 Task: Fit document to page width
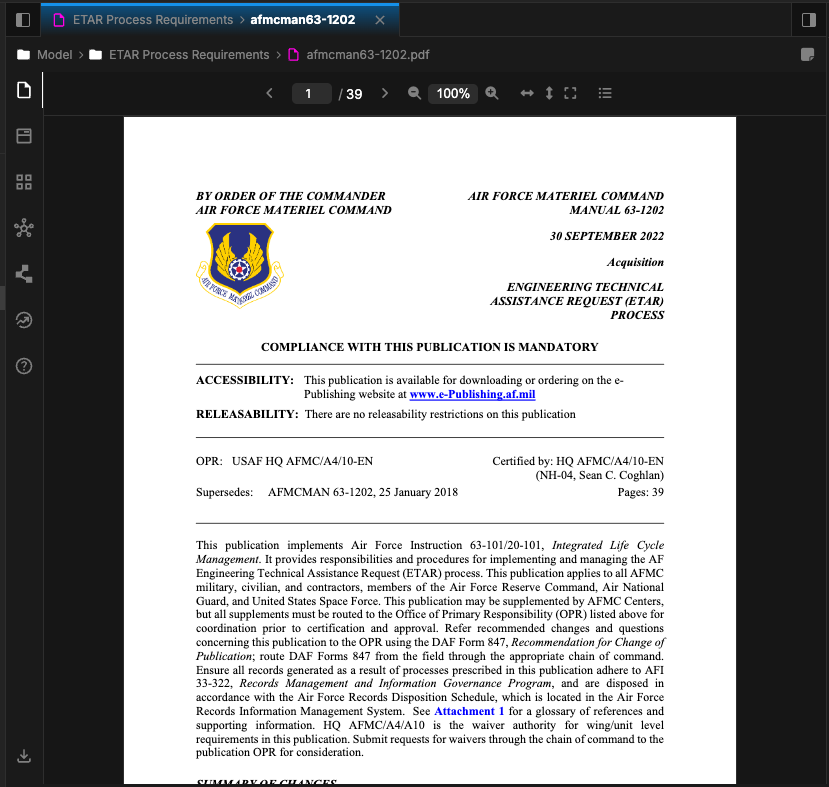tap(527, 93)
